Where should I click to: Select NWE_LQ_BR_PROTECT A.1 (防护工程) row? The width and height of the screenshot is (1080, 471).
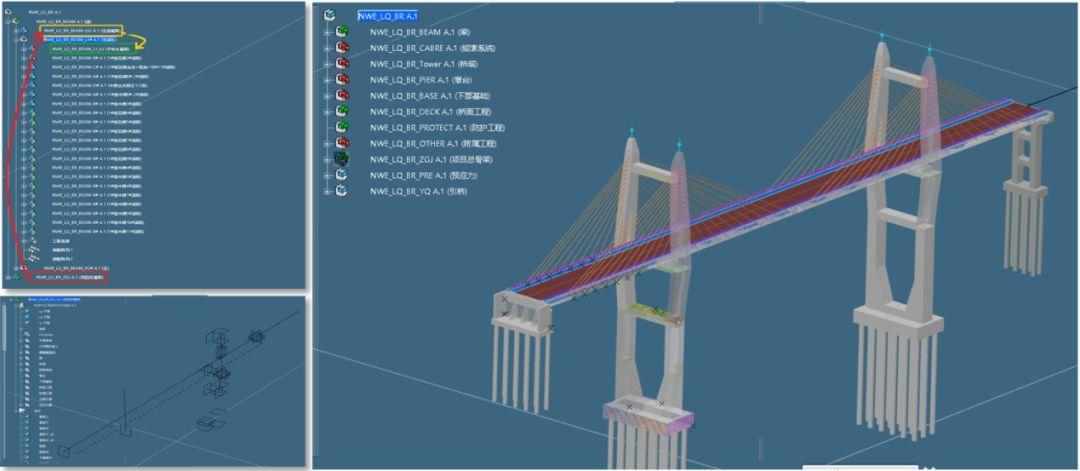click(437, 128)
